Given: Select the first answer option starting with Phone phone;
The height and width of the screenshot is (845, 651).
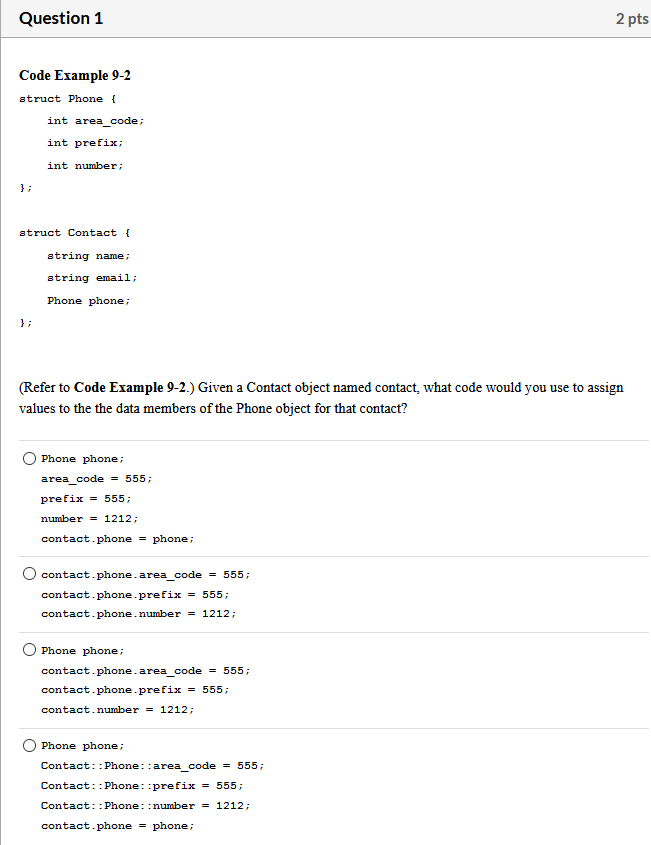Looking at the screenshot, I should click(x=30, y=458).
